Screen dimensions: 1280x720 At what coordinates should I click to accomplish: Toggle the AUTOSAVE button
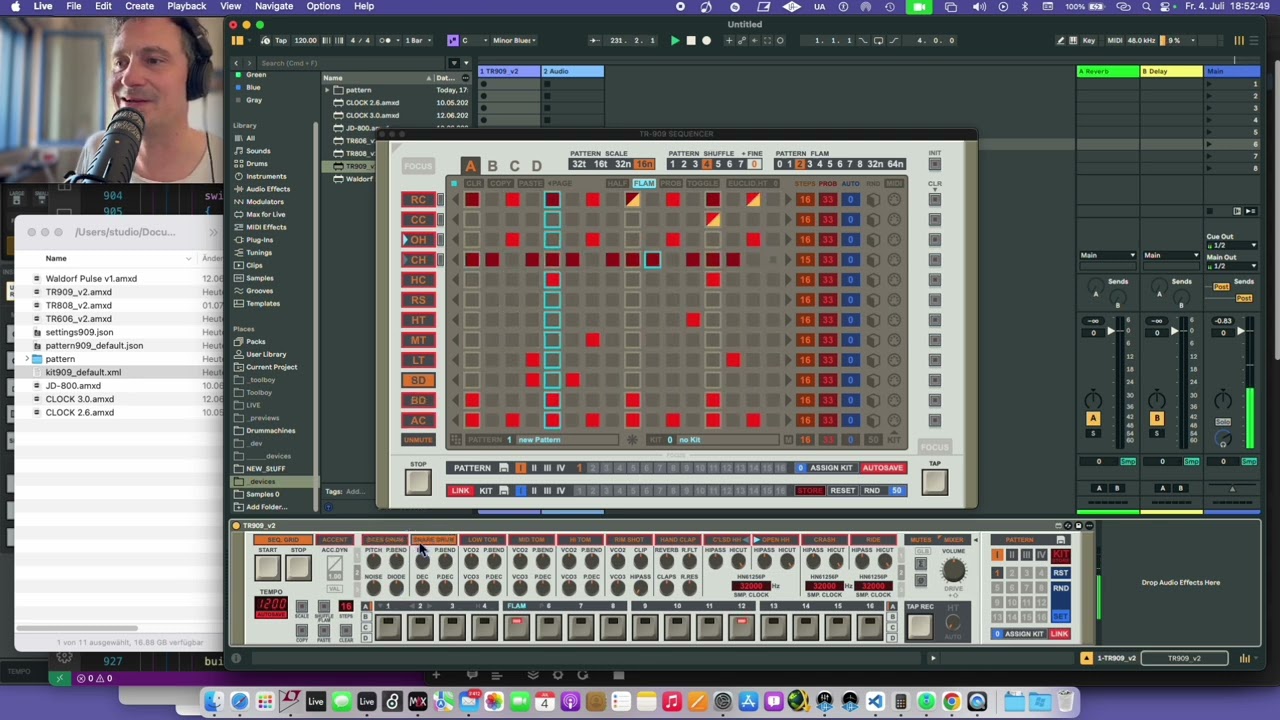coord(882,468)
